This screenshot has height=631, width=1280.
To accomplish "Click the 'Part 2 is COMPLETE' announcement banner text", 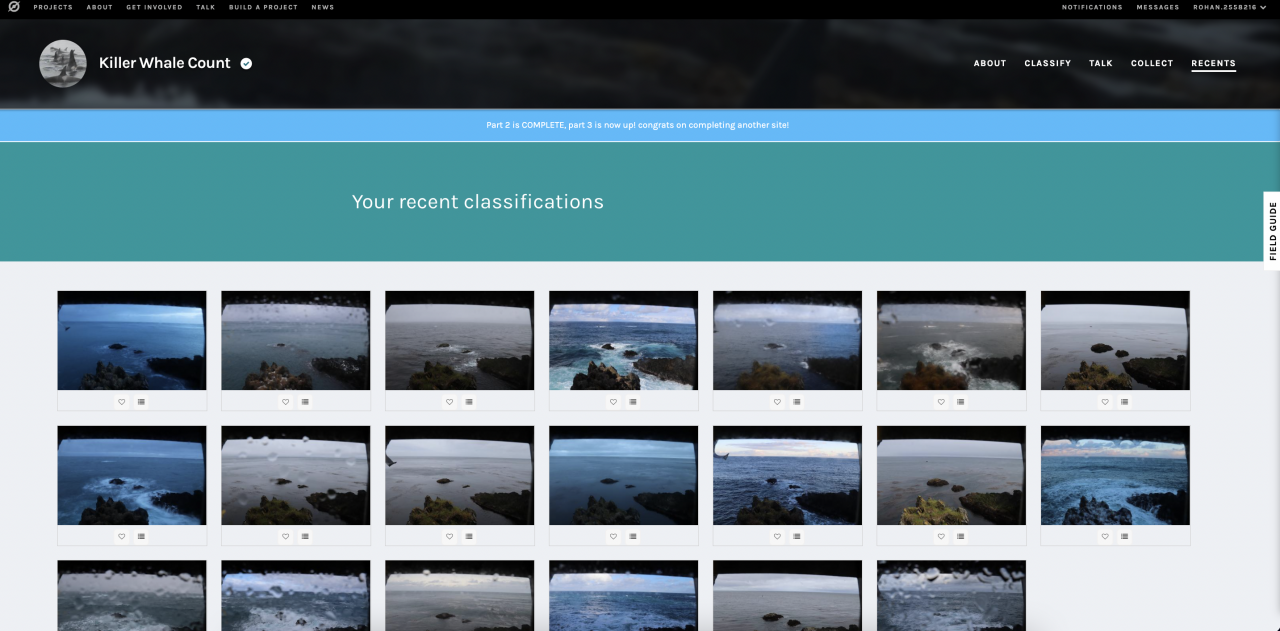I will pyautogui.click(x=638, y=125).
